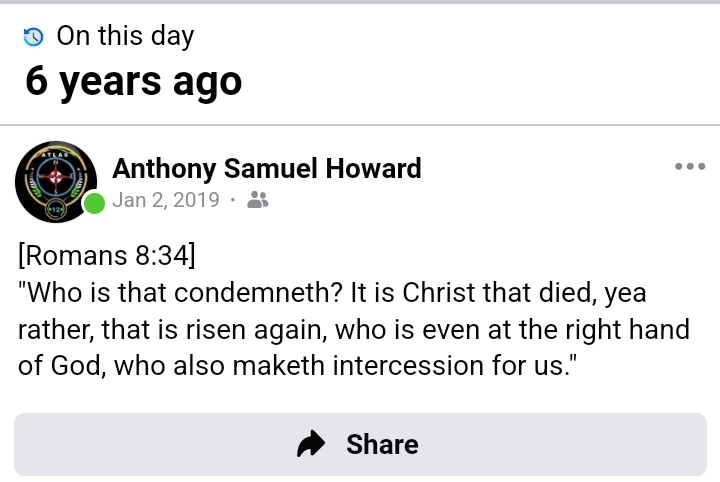Click the On this day clock icon
This screenshot has height=482, width=720.
coord(34,38)
